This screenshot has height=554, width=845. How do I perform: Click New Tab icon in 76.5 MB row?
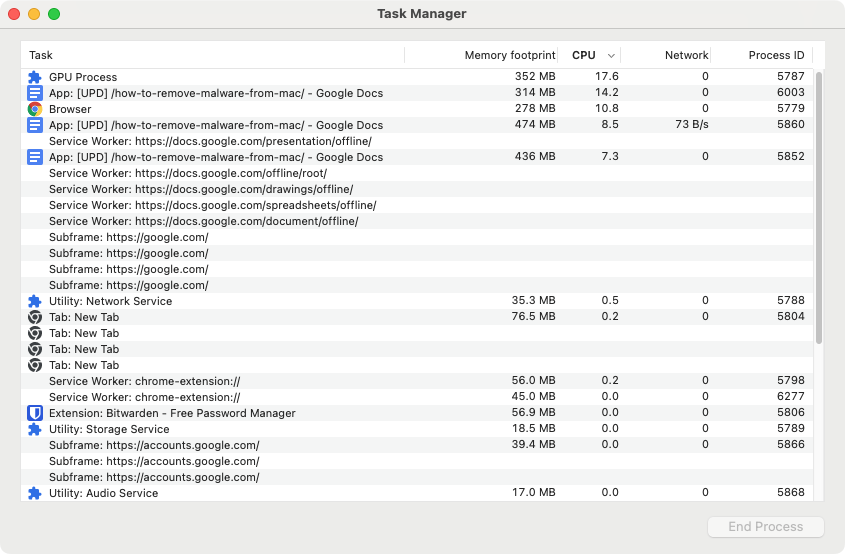[x=34, y=317]
